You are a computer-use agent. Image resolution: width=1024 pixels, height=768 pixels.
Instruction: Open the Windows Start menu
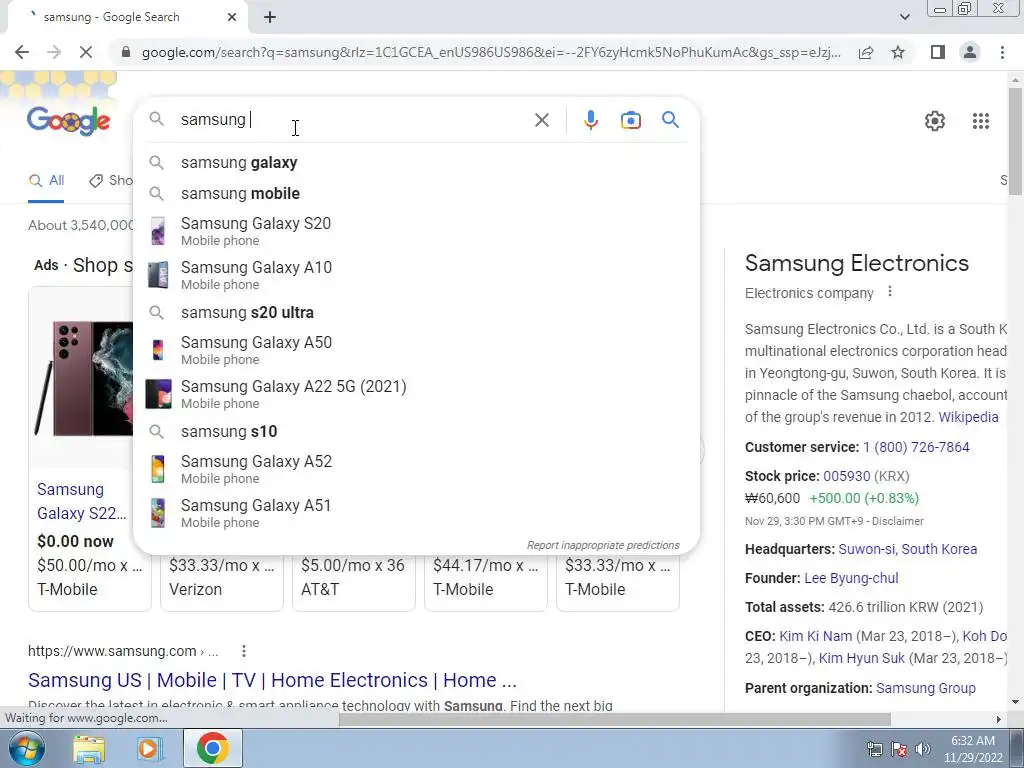[26, 748]
